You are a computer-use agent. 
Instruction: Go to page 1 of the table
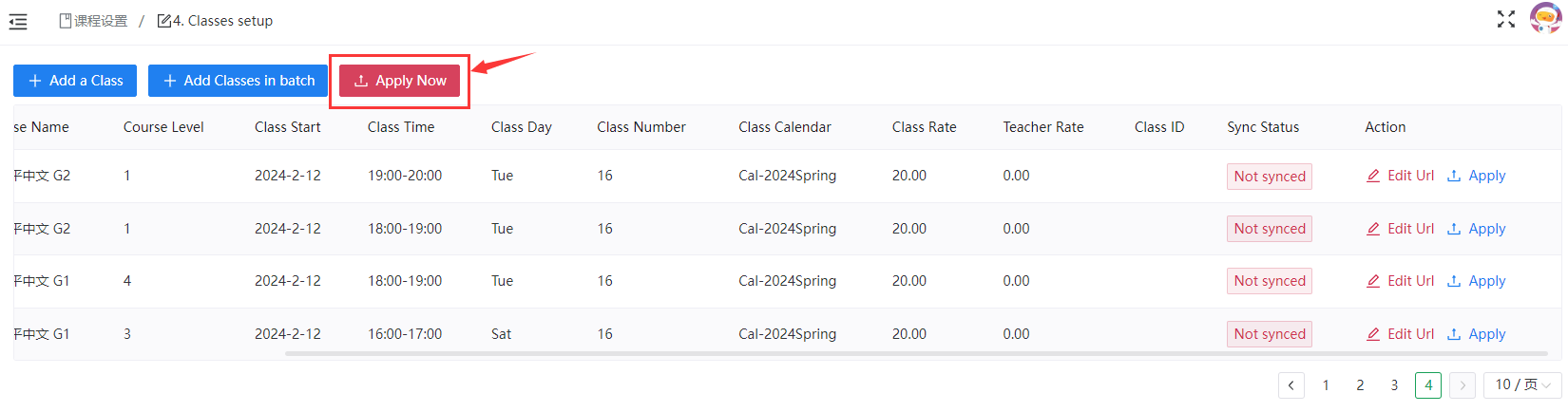point(1326,385)
